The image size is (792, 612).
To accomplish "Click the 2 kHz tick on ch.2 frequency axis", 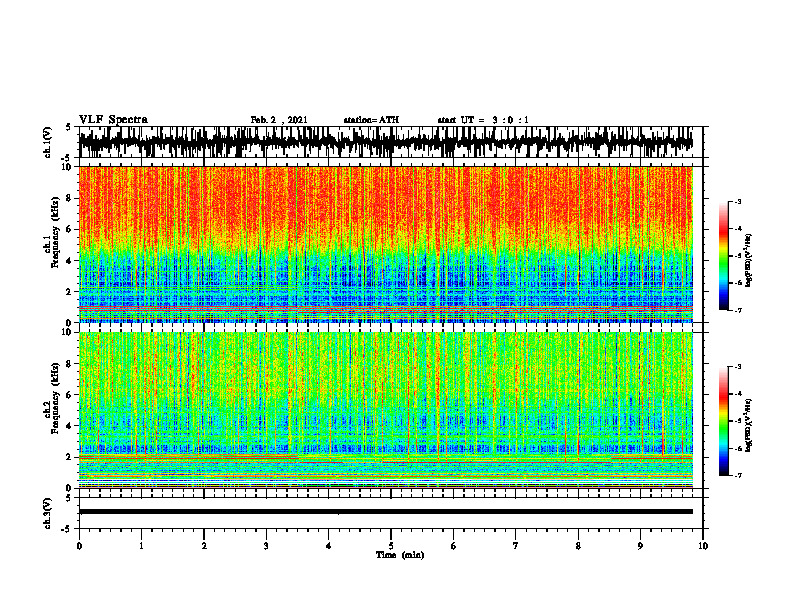I will pos(70,457).
